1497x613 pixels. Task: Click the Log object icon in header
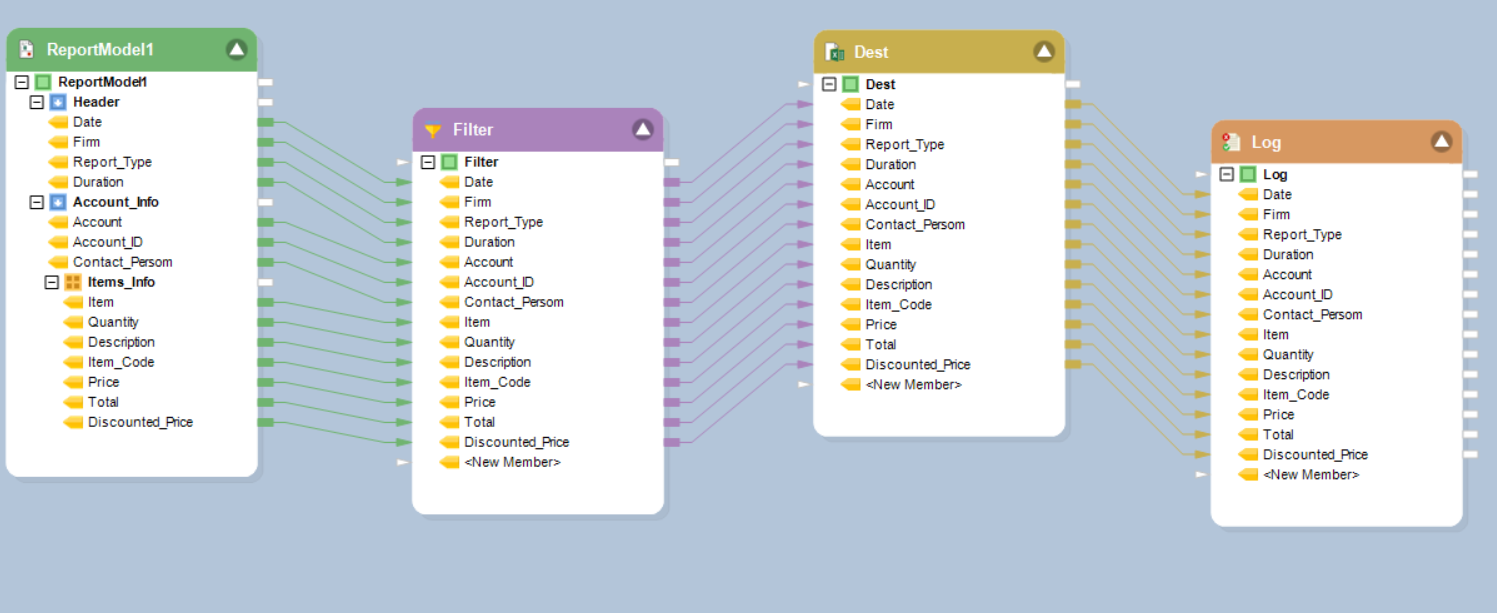(1232, 143)
